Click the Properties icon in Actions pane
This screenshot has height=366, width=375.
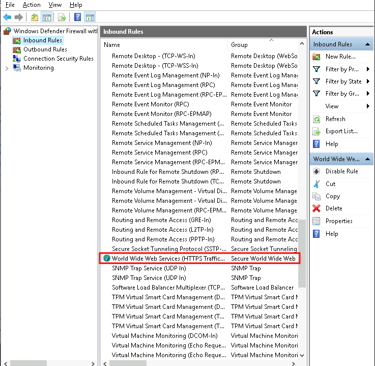coord(316,221)
